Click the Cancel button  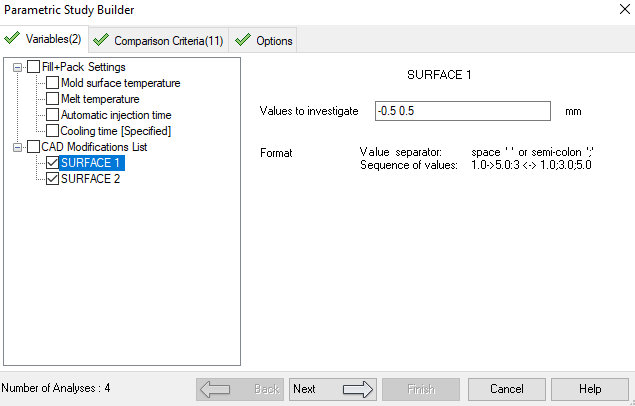coord(505,389)
